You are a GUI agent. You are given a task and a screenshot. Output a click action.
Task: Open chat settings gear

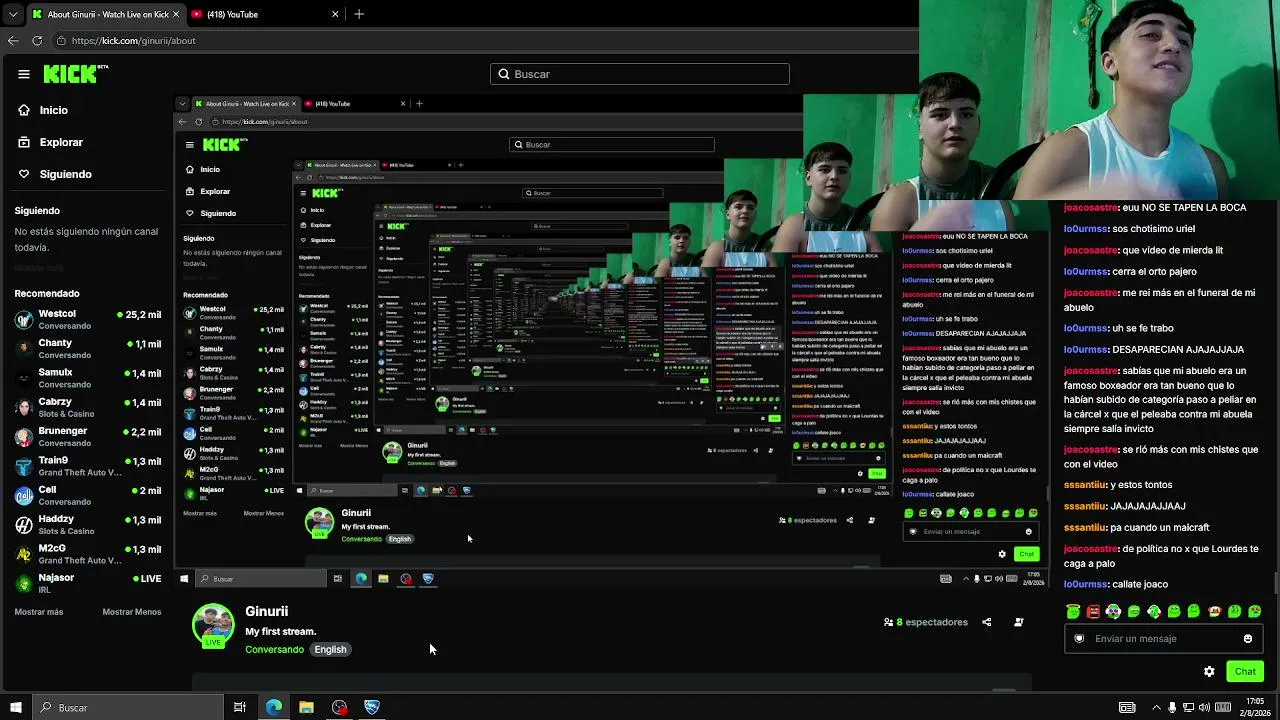[1209, 671]
